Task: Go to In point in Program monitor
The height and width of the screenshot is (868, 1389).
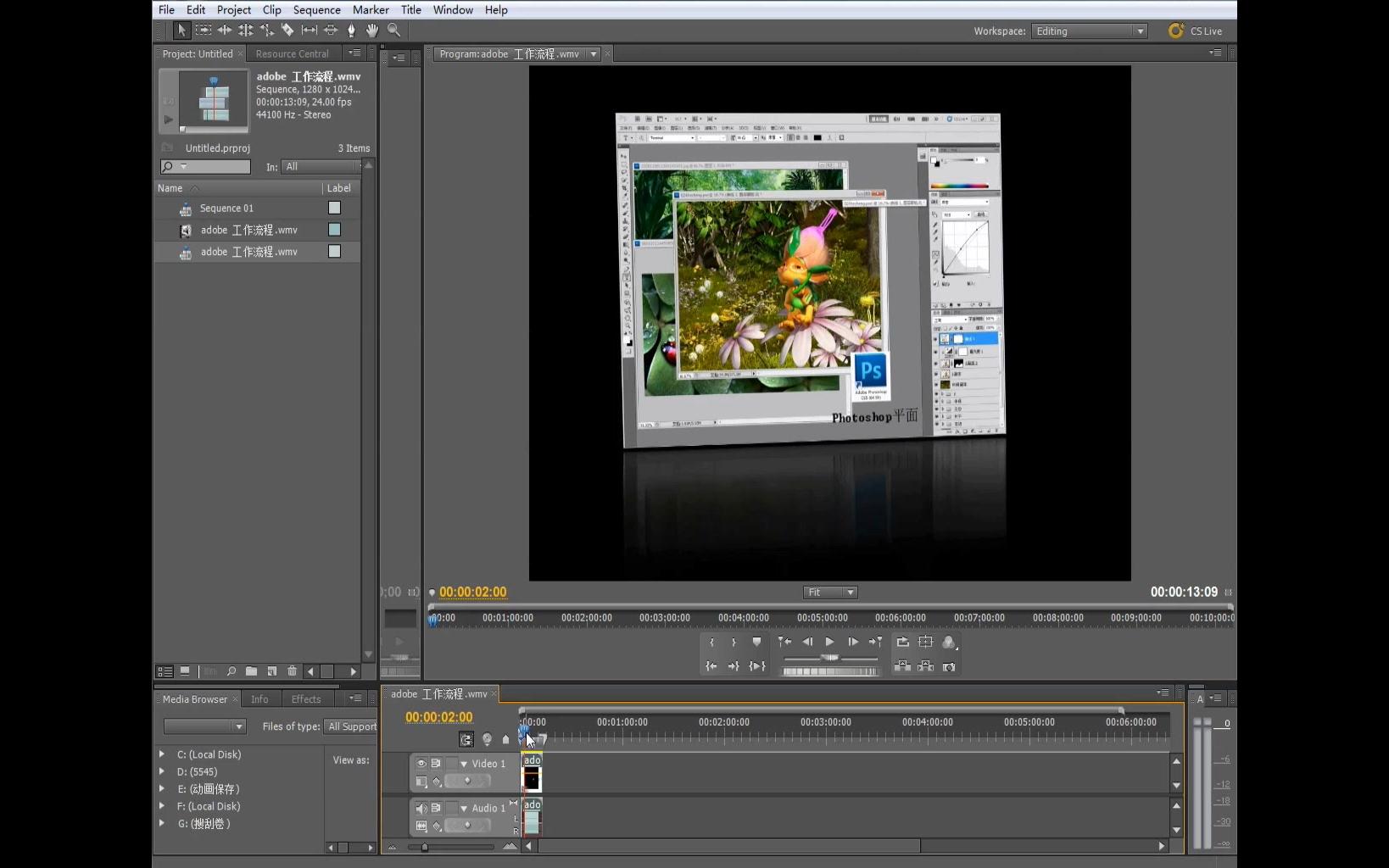Action: coord(711,667)
